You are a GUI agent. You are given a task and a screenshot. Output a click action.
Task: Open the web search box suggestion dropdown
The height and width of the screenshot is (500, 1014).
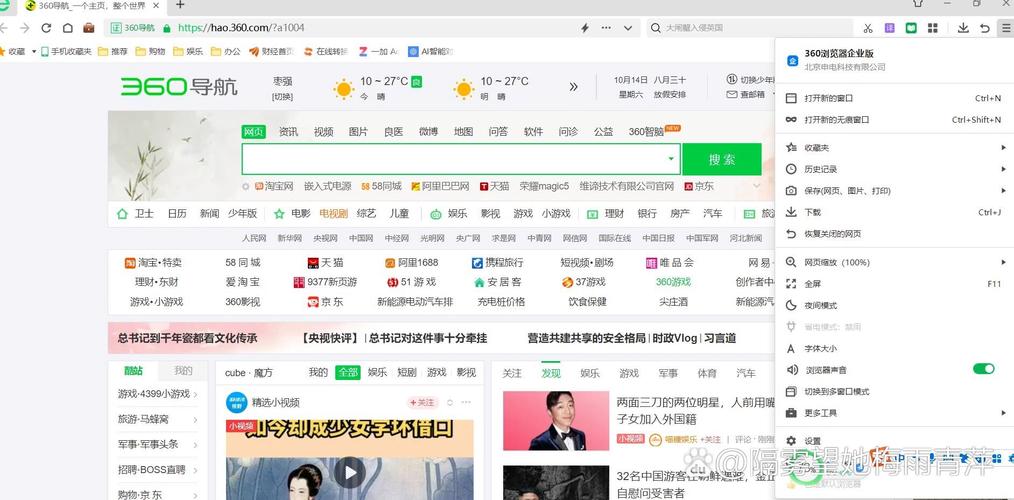pyautogui.click(x=671, y=158)
